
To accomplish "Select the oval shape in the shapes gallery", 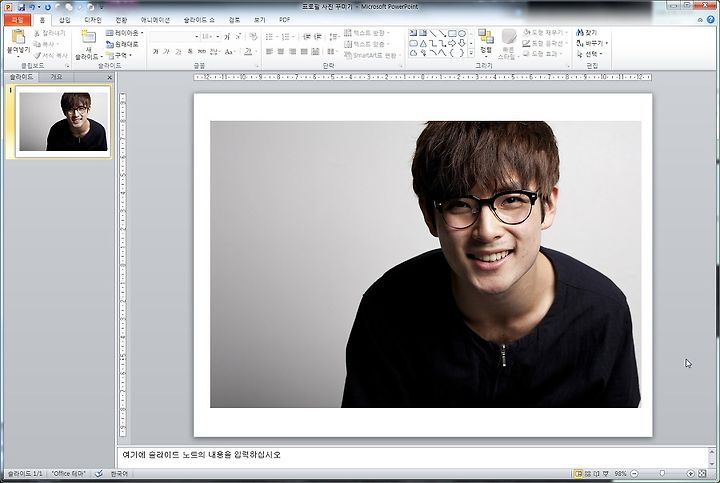I will (x=462, y=34).
